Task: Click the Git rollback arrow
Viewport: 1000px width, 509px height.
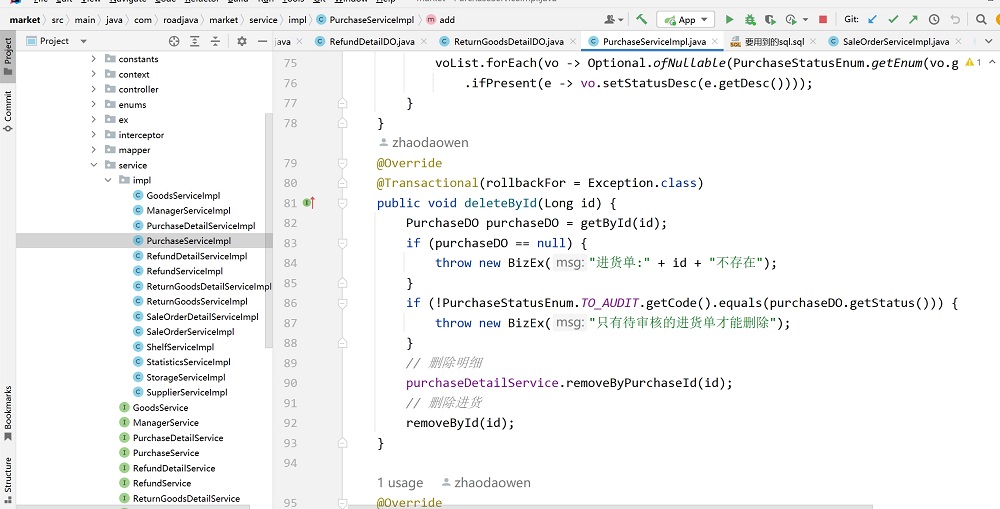Action: coord(955,20)
